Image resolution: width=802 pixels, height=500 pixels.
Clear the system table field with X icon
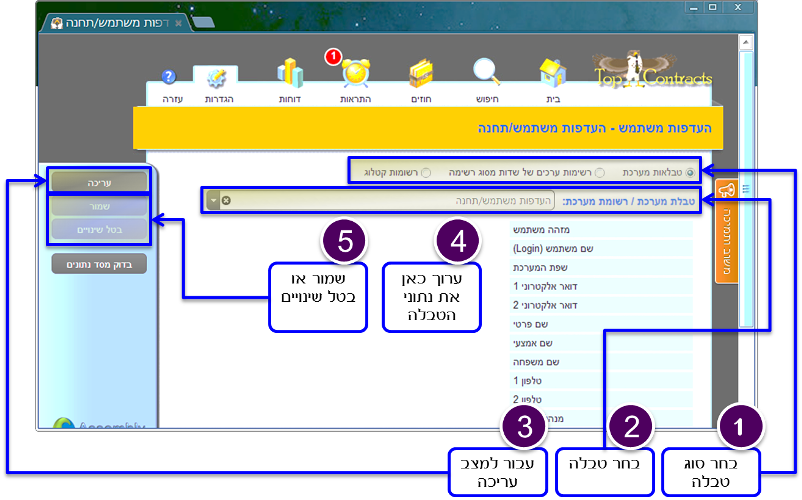click(226, 200)
